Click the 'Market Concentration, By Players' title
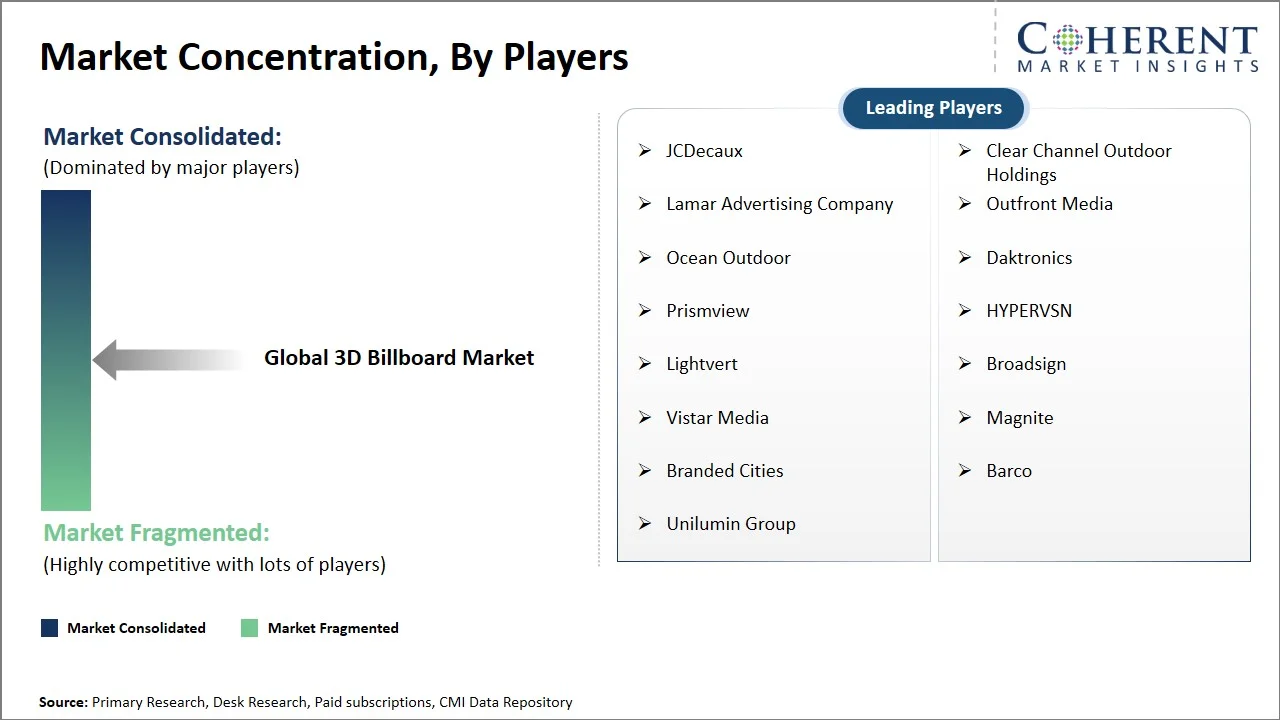Image resolution: width=1280 pixels, height=720 pixels. coord(334,57)
